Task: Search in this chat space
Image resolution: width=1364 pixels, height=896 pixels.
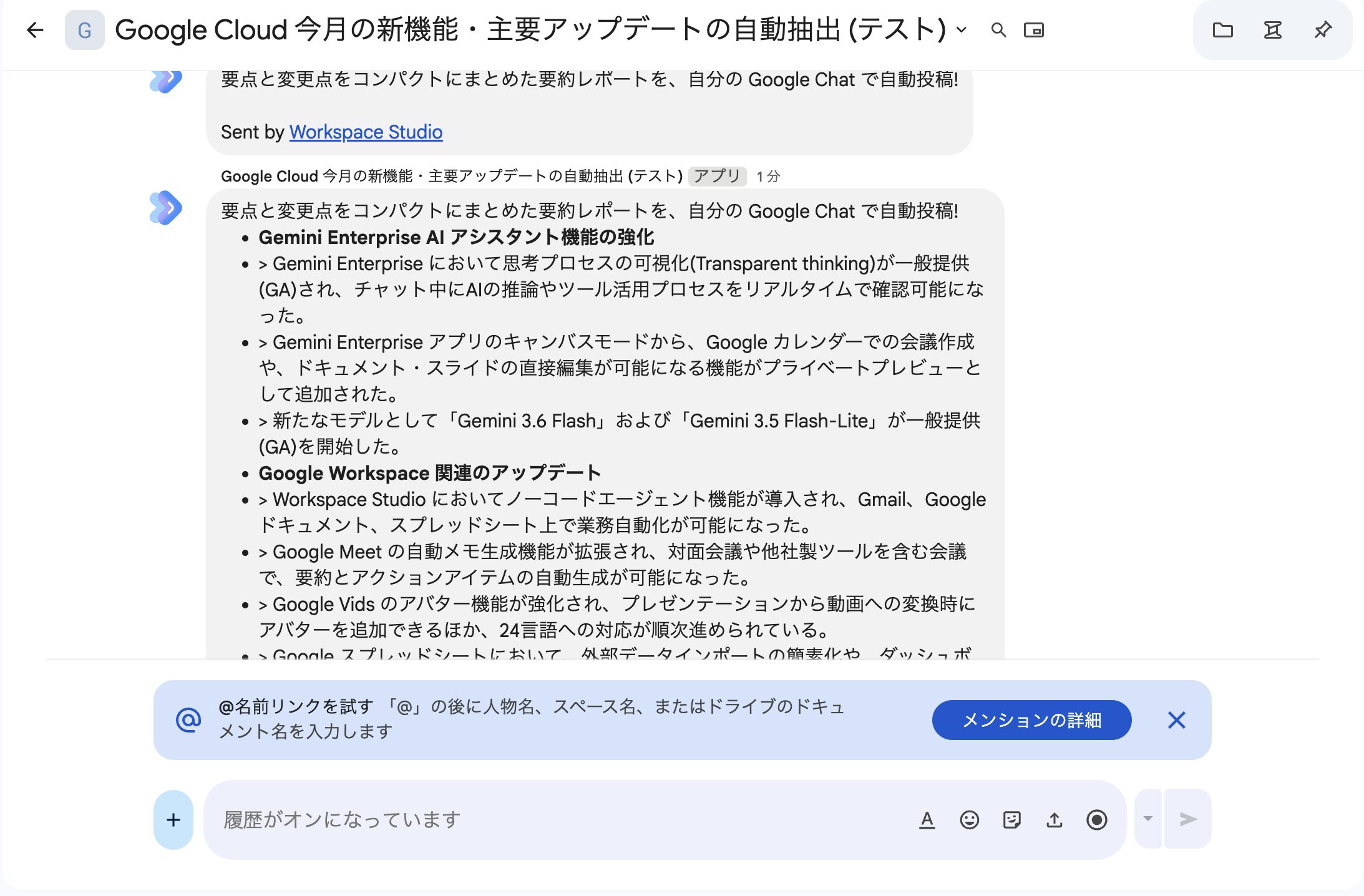Action: coord(998,30)
